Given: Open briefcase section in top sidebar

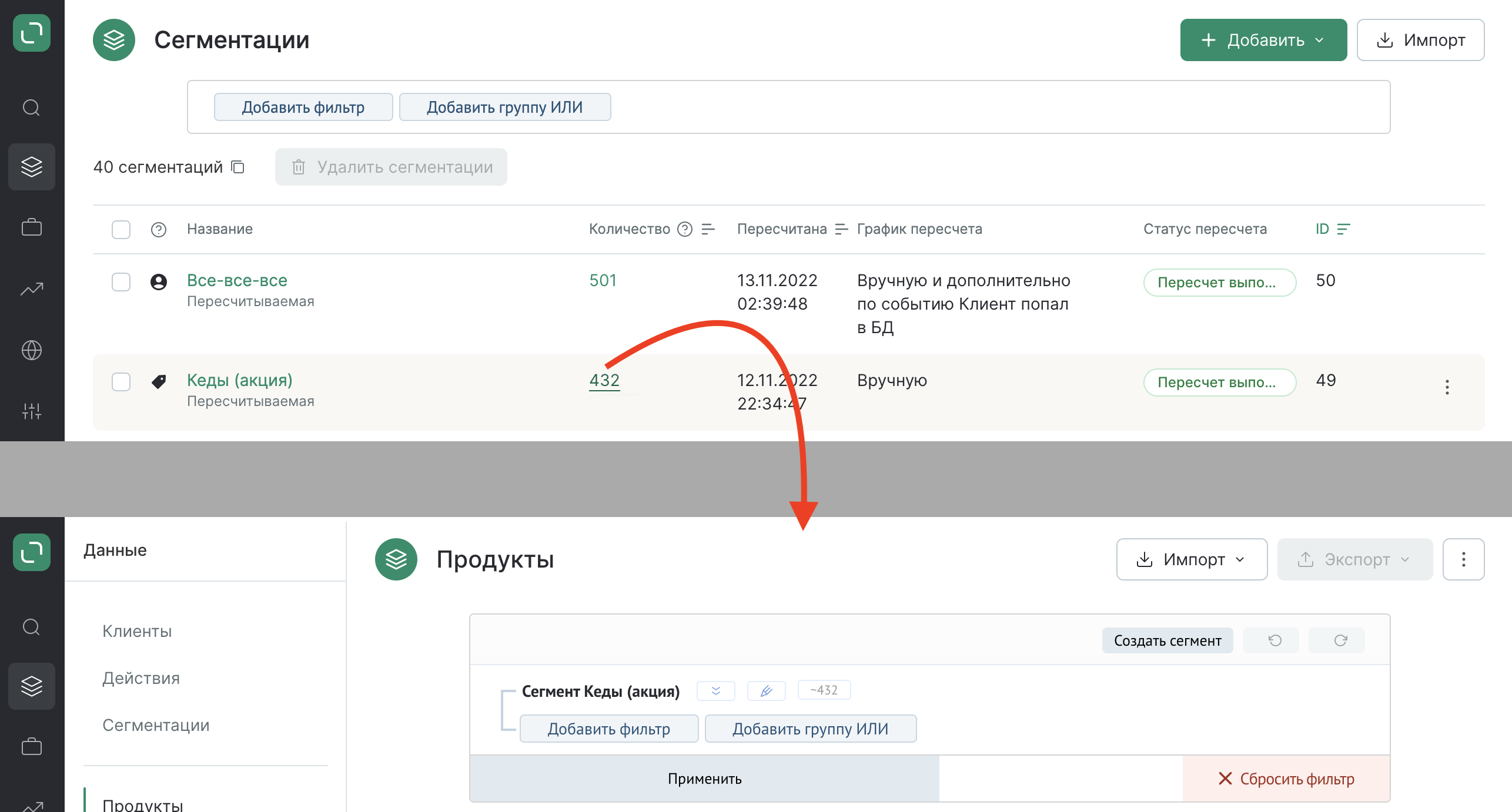Looking at the screenshot, I should click(32, 227).
